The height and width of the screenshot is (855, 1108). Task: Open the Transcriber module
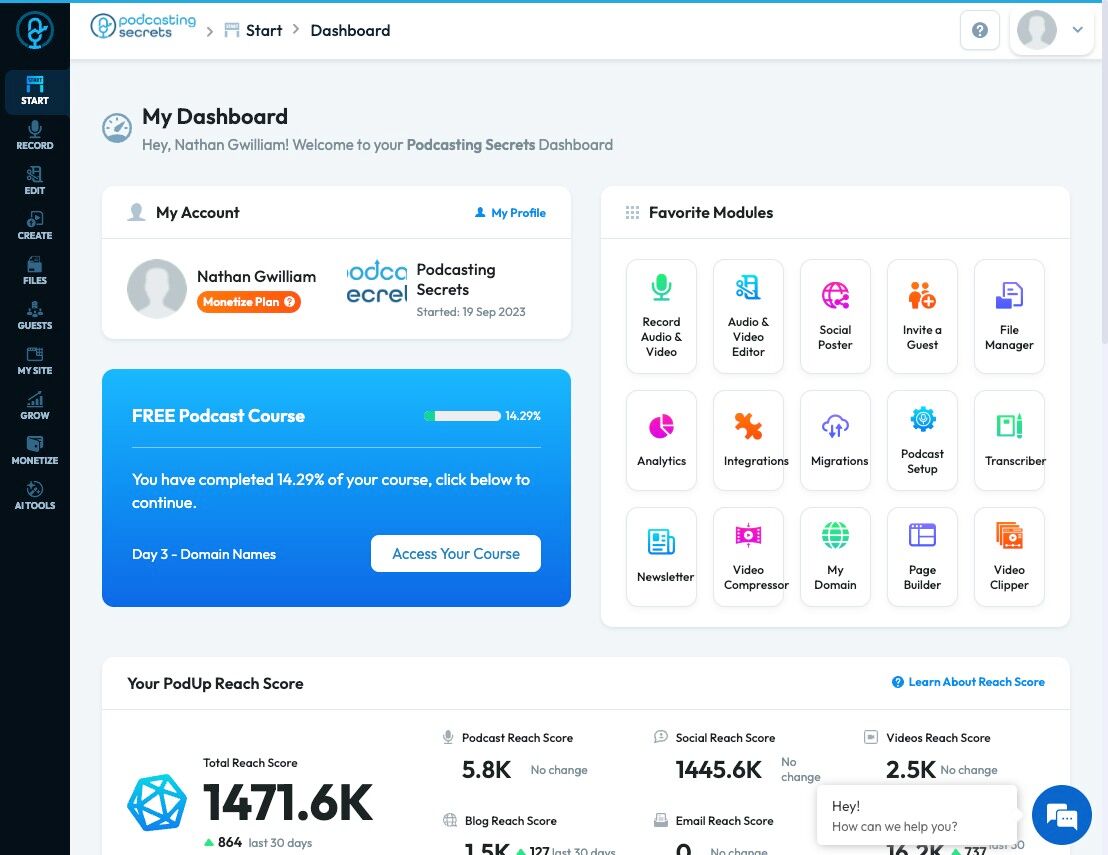(1008, 440)
